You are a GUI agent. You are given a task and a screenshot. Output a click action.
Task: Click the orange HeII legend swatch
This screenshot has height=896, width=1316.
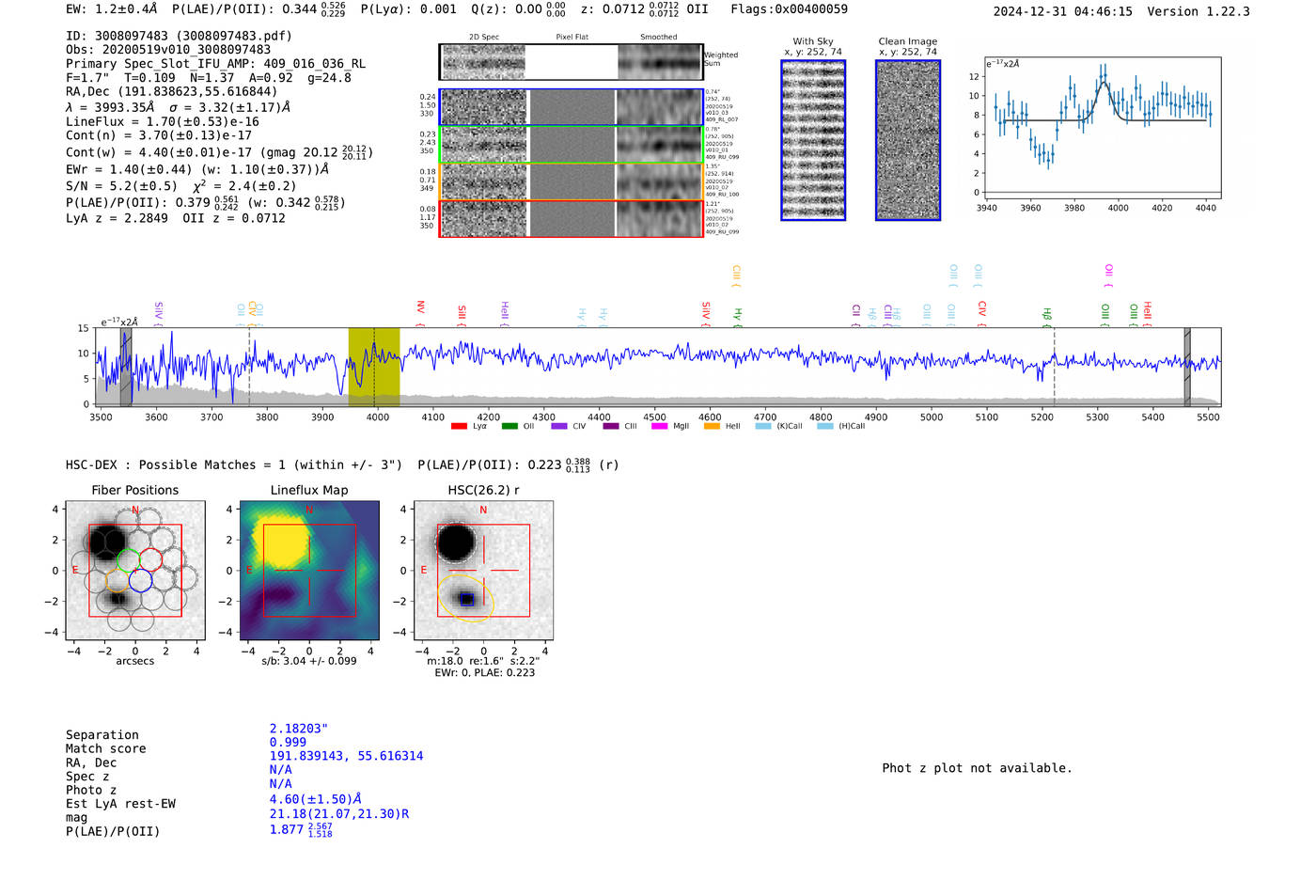click(x=712, y=426)
